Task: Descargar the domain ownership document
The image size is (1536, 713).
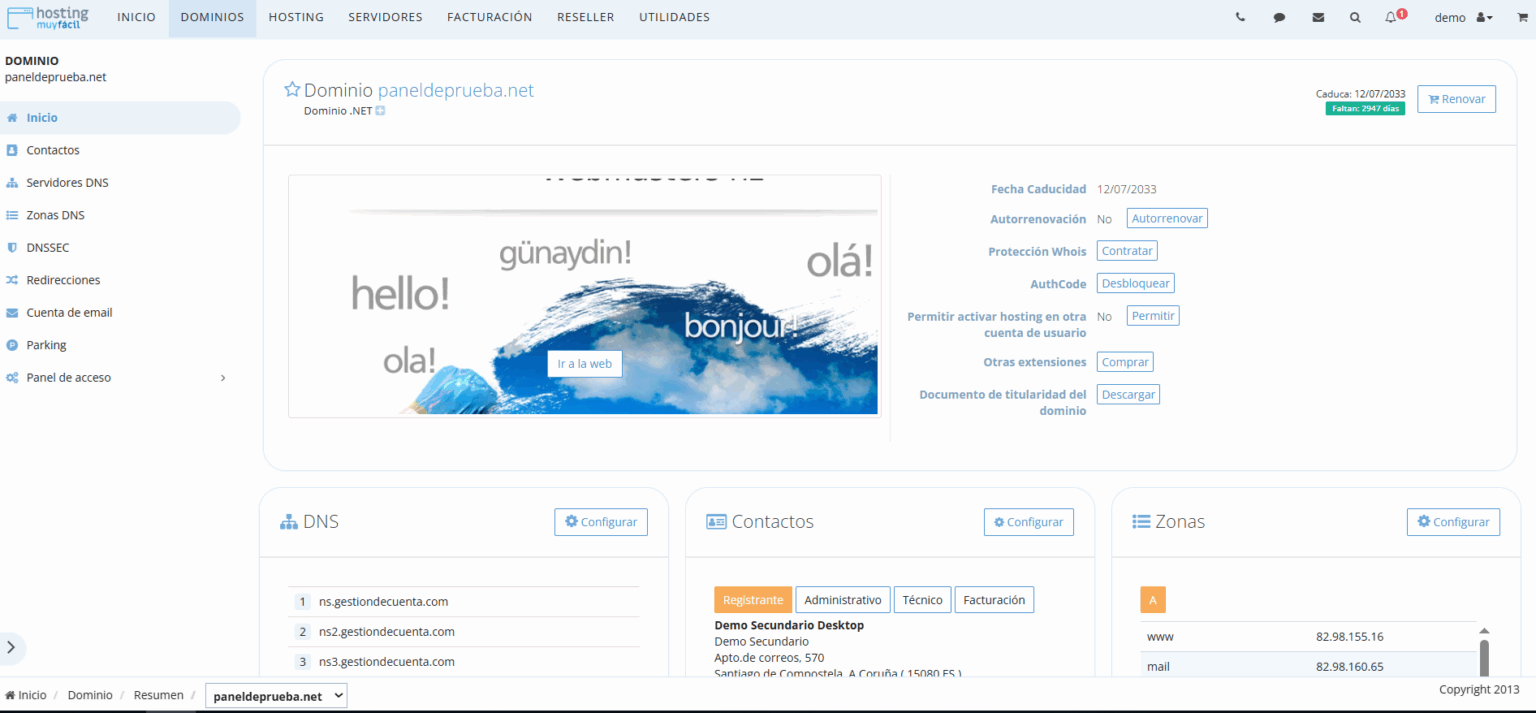Action: [1127, 394]
